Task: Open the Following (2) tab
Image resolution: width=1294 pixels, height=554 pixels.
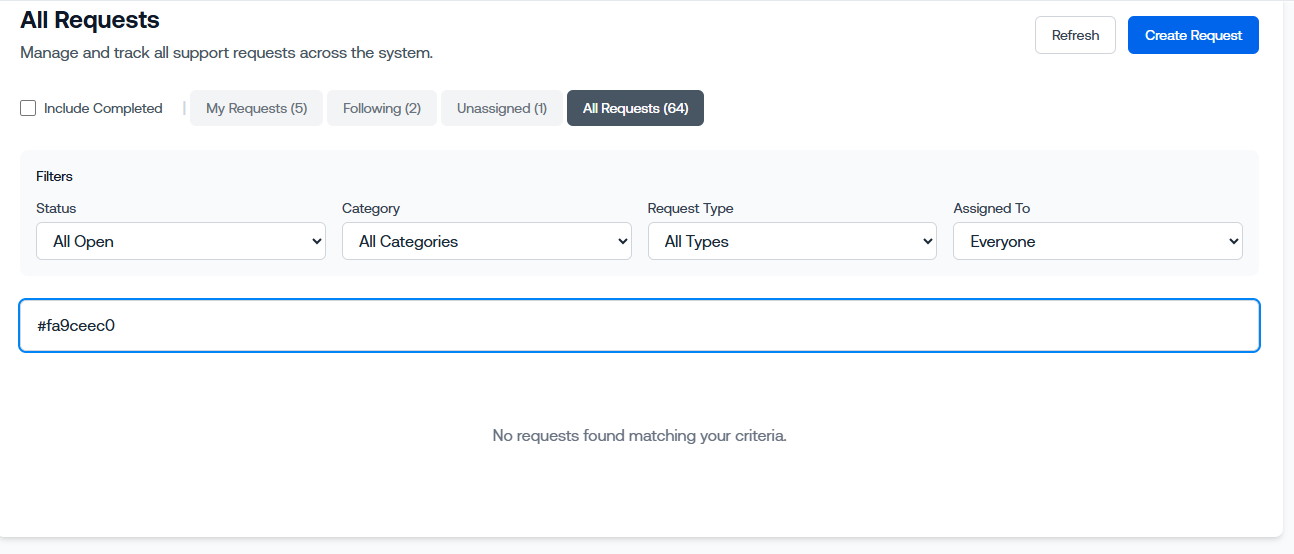Action: [381, 108]
